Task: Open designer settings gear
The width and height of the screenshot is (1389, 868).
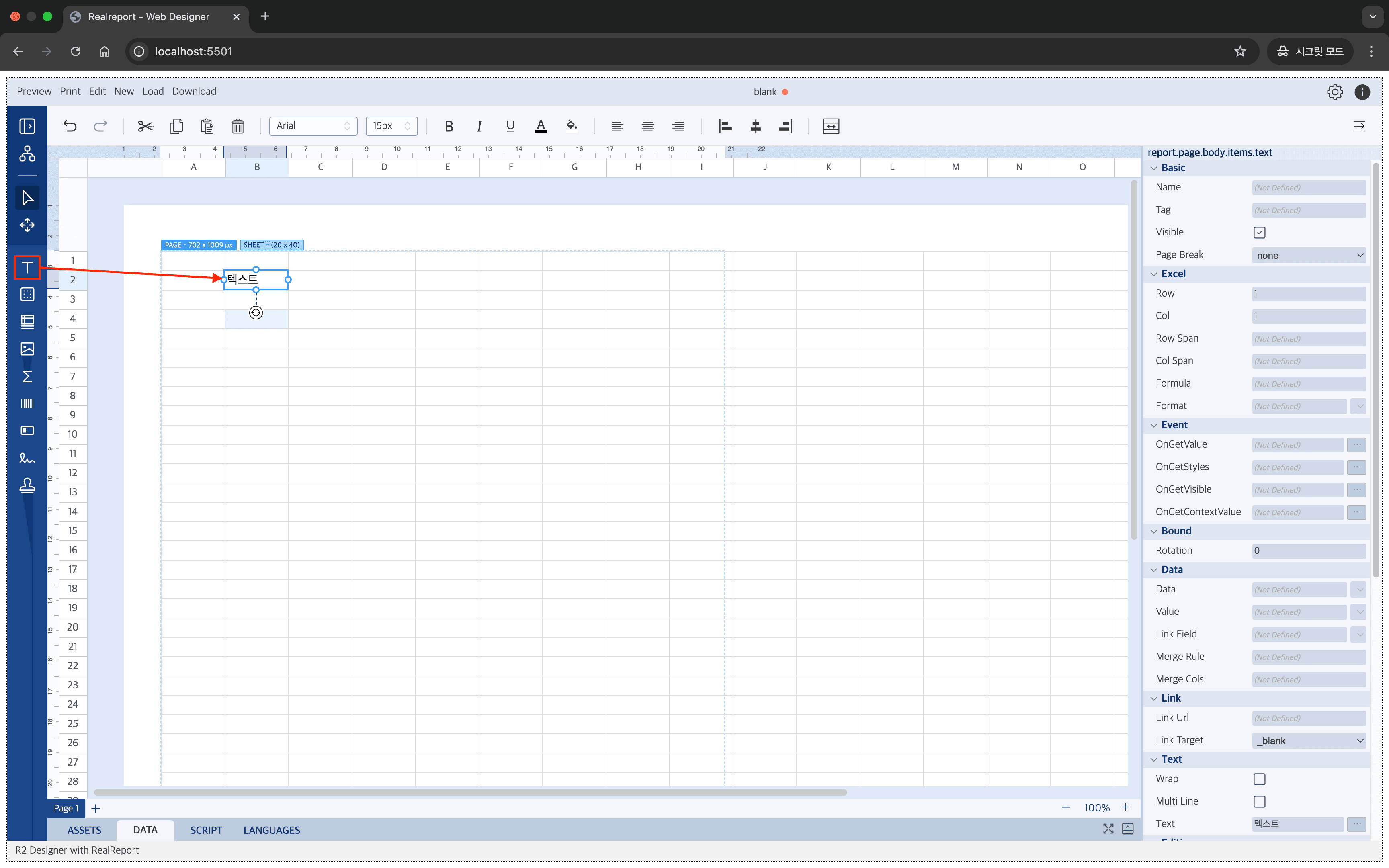Action: tap(1334, 92)
